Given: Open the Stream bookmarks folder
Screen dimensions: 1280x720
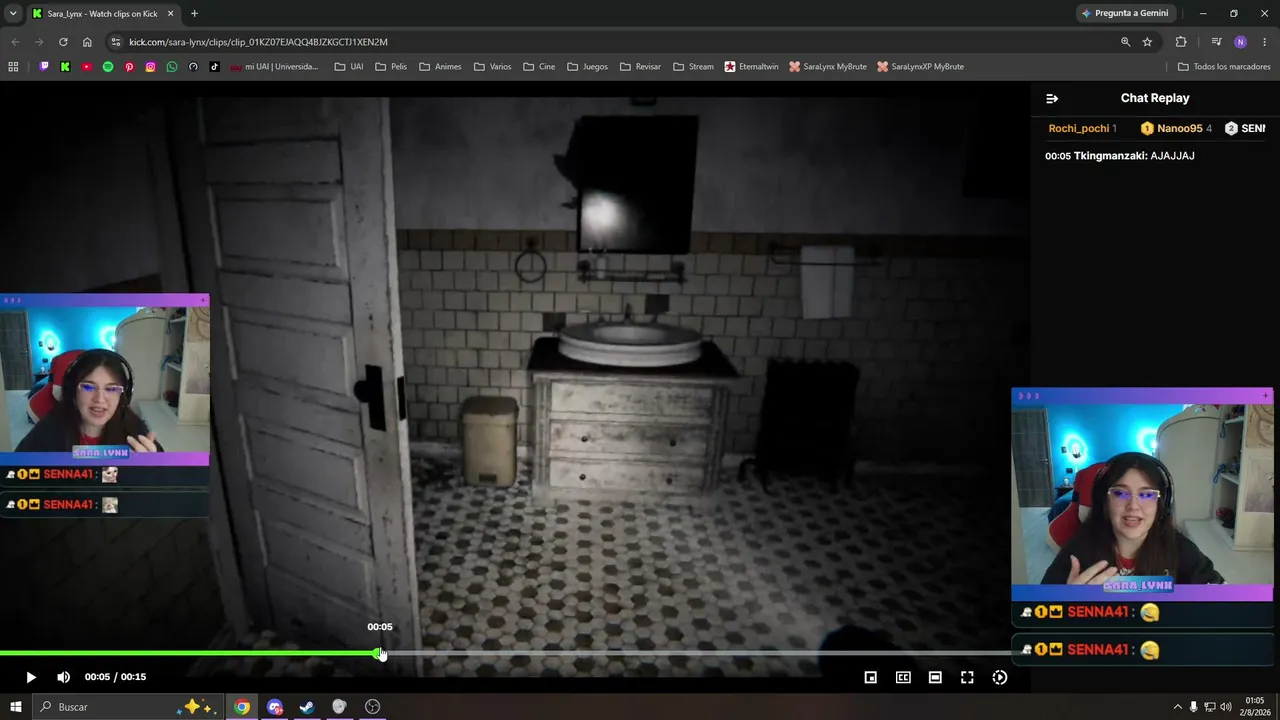Looking at the screenshot, I should [x=693, y=67].
